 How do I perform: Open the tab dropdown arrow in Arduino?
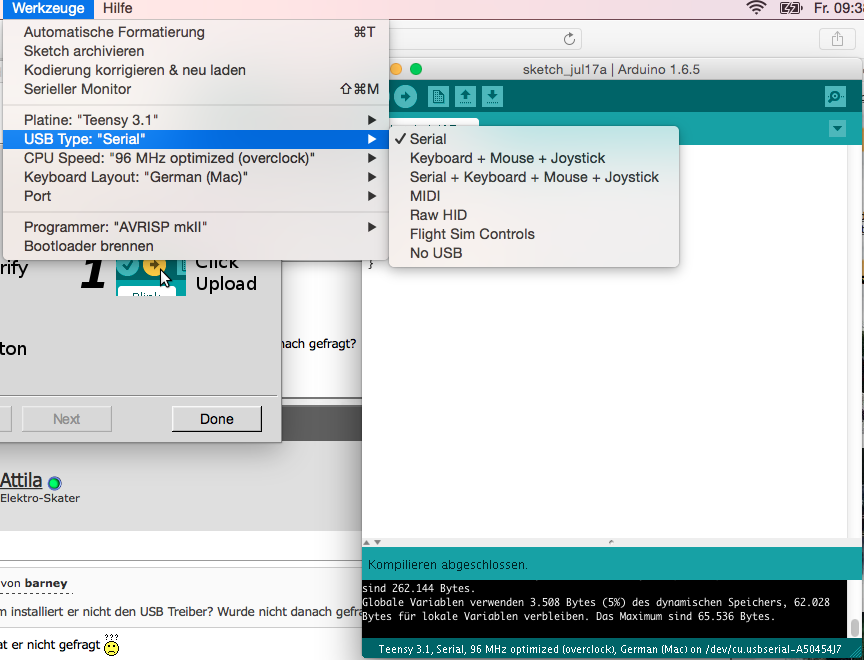coord(837,129)
